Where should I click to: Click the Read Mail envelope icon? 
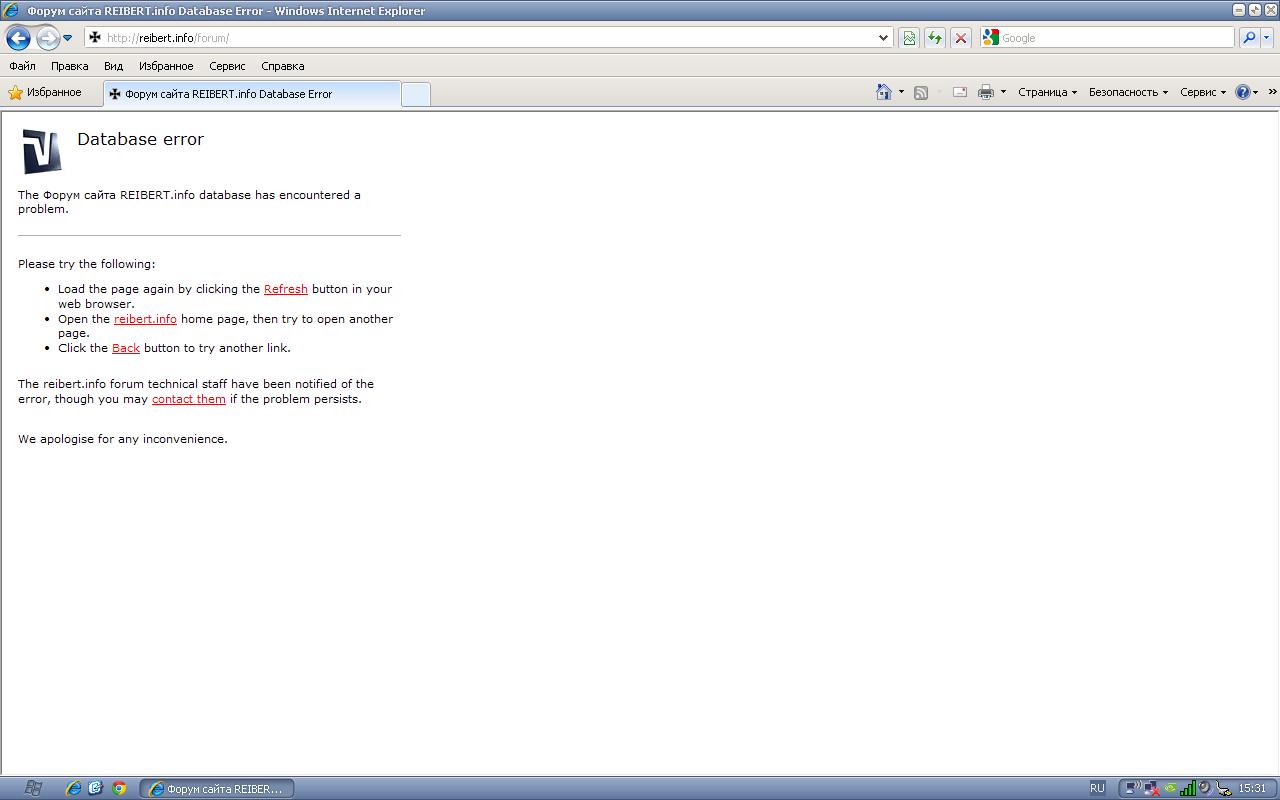pyautogui.click(x=959, y=92)
